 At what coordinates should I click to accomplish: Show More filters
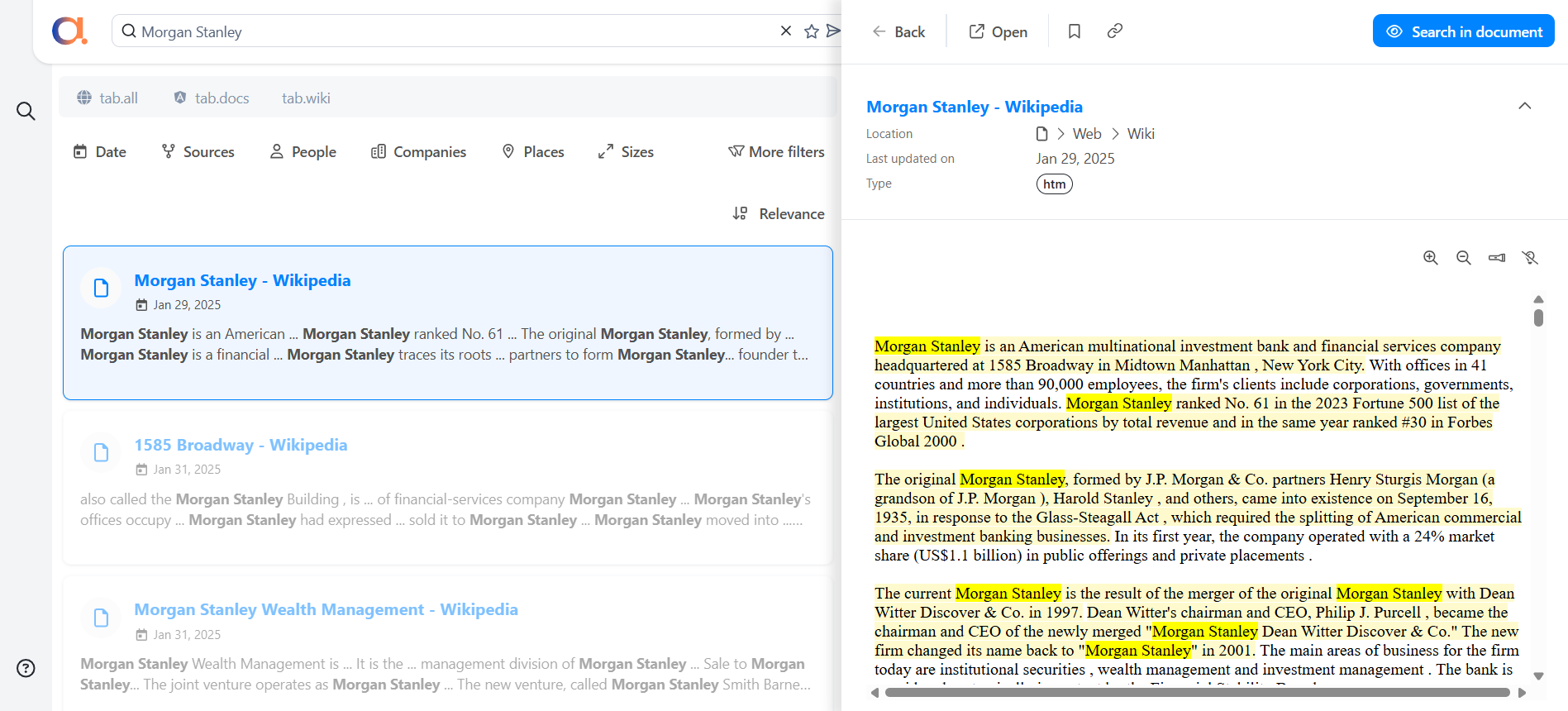(x=776, y=151)
